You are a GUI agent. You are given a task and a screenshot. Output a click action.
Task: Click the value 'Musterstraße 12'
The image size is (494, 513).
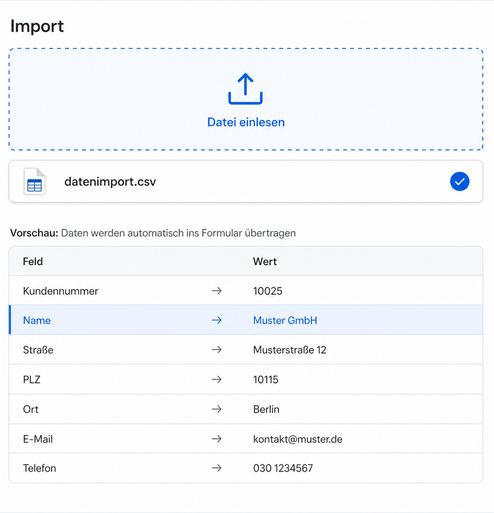point(290,350)
